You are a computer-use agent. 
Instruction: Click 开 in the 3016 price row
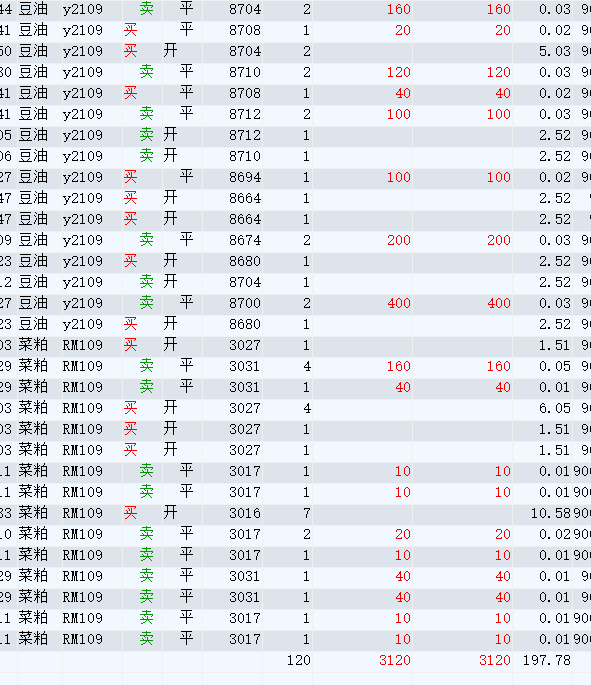click(x=170, y=512)
